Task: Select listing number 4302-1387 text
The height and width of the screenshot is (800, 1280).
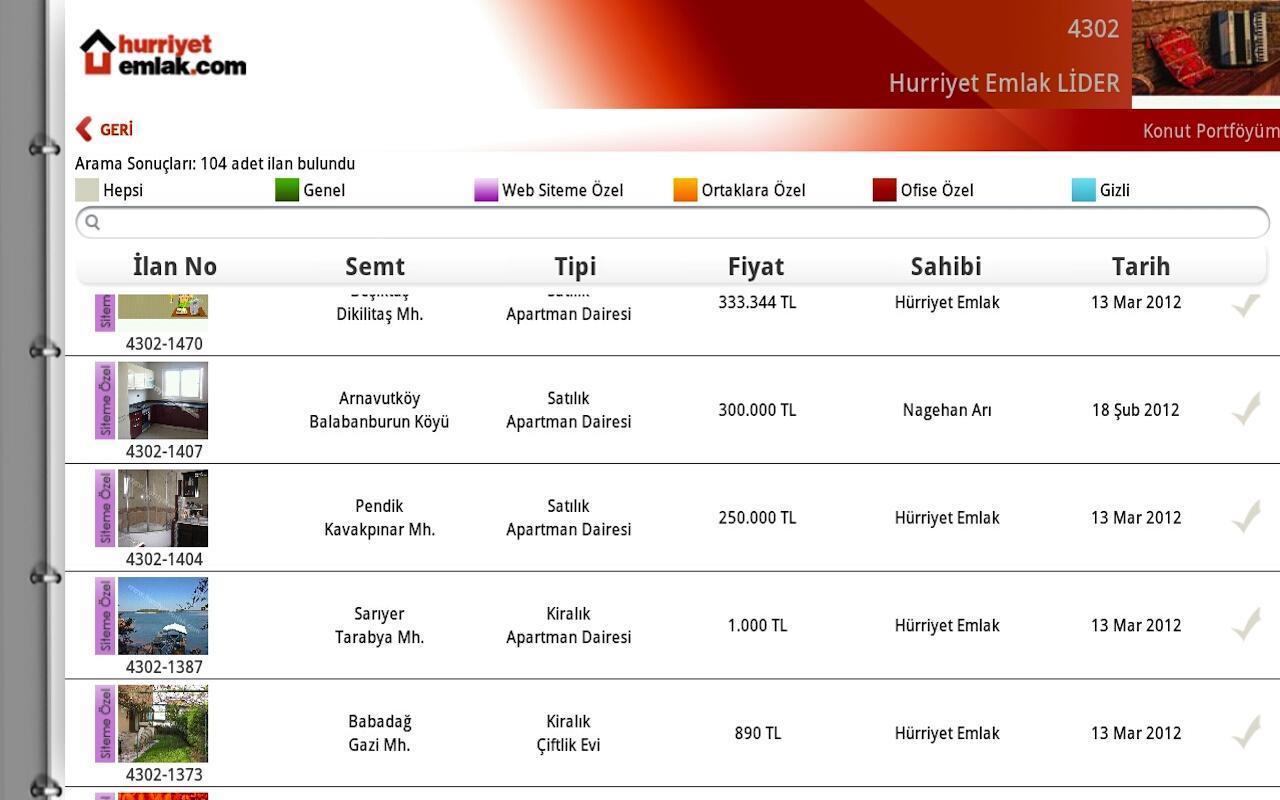Action: tap(164, 667)
